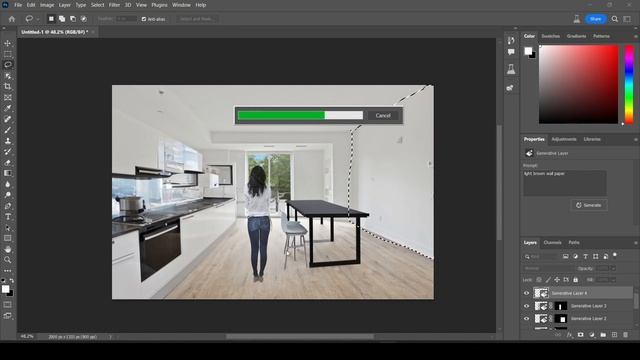The image size is (640, 360).
Task: Toggle layer filtering switch in Layers panel
Action: [x=615, y=256]
